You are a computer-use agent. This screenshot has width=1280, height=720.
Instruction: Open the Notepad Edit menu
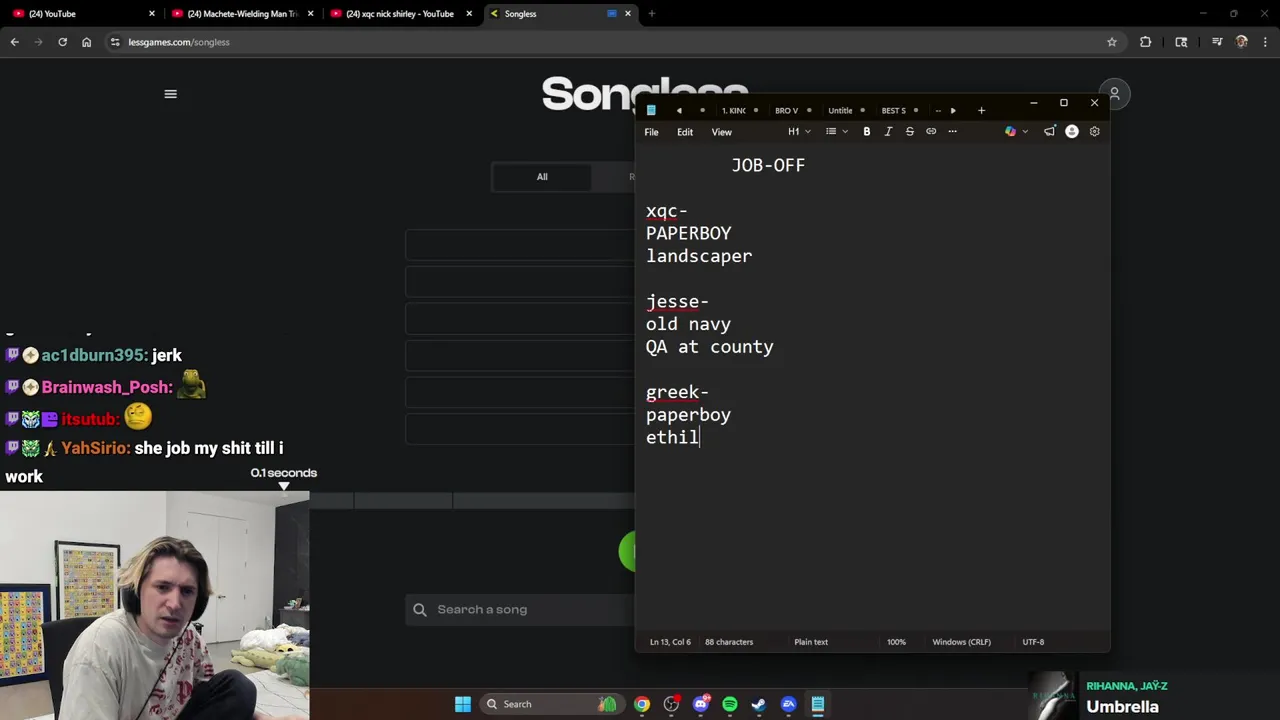pyautogui.click(x=685, y=132)
